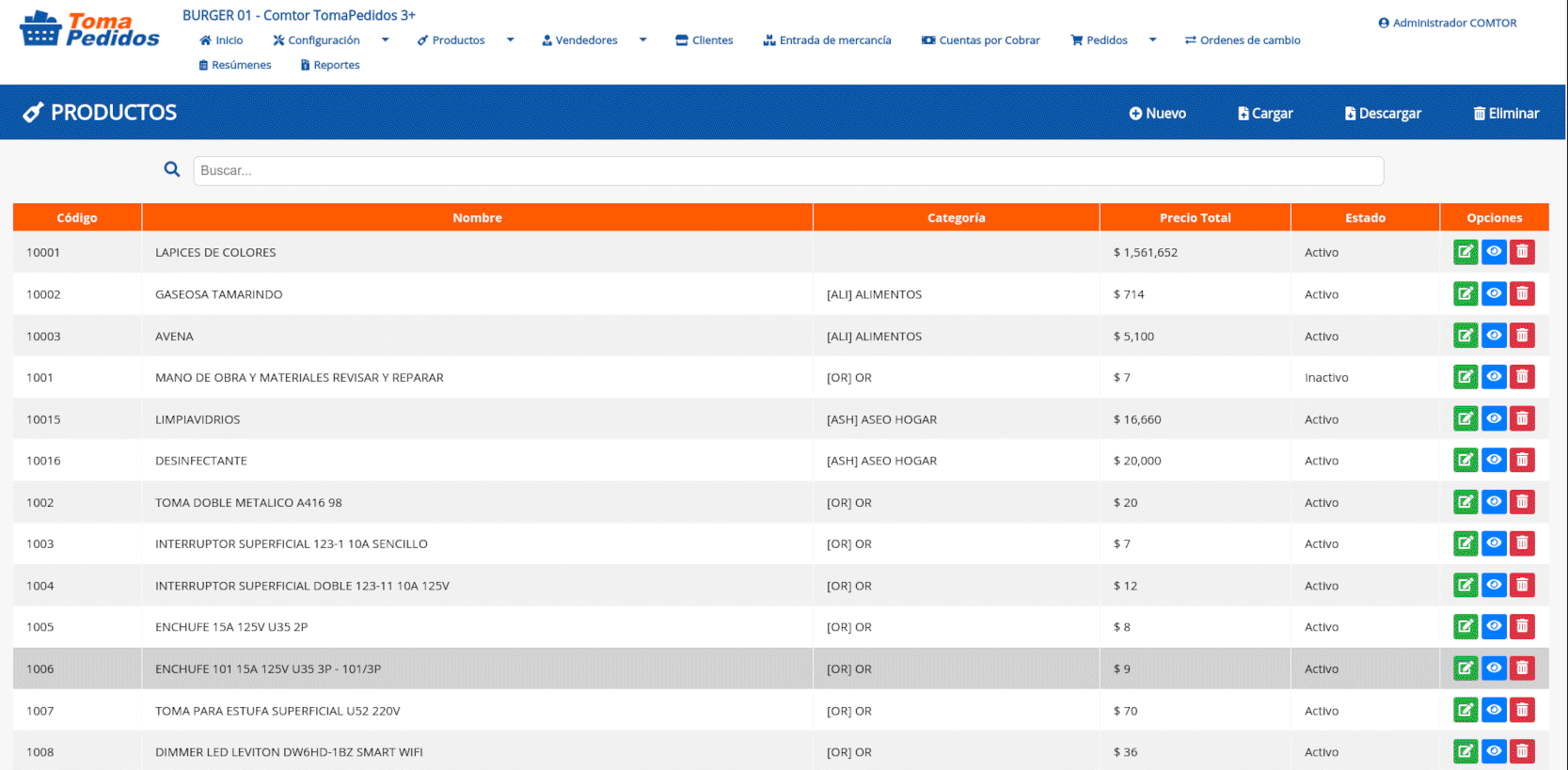Expand the Configuración dropdown arrow
Screen dimensions: 1568x770
[385, 39]
